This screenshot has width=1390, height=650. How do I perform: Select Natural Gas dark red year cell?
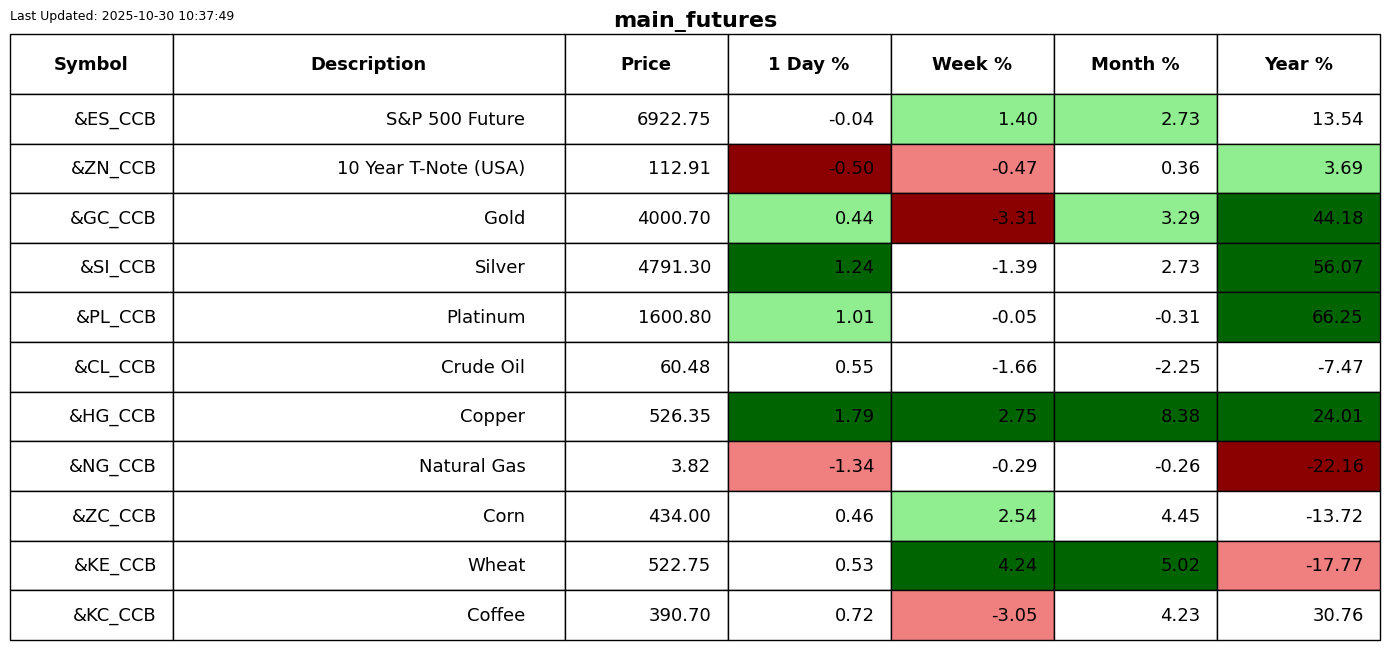[x=1298, y=467]
